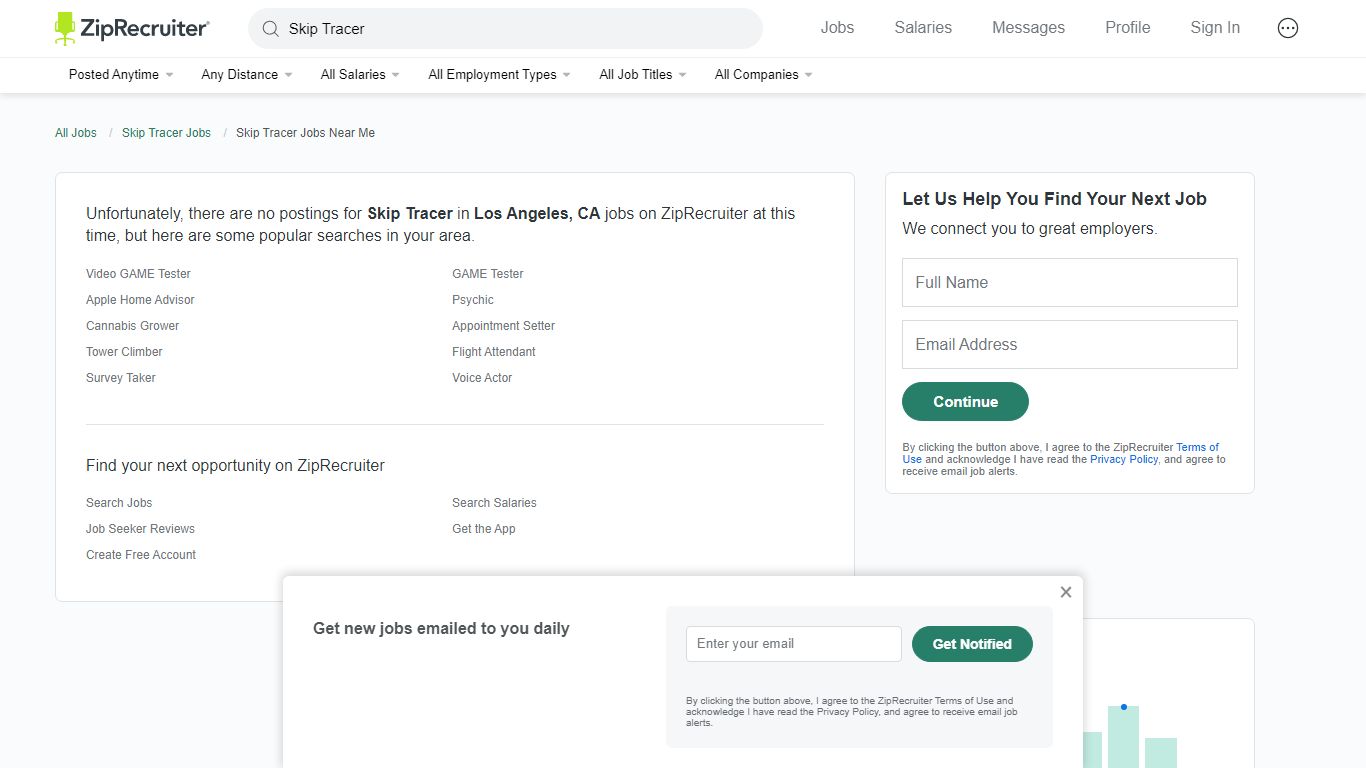Open Flight Attendant link
The width and height of the screenshot is (1366, 768).
(494, 352)
